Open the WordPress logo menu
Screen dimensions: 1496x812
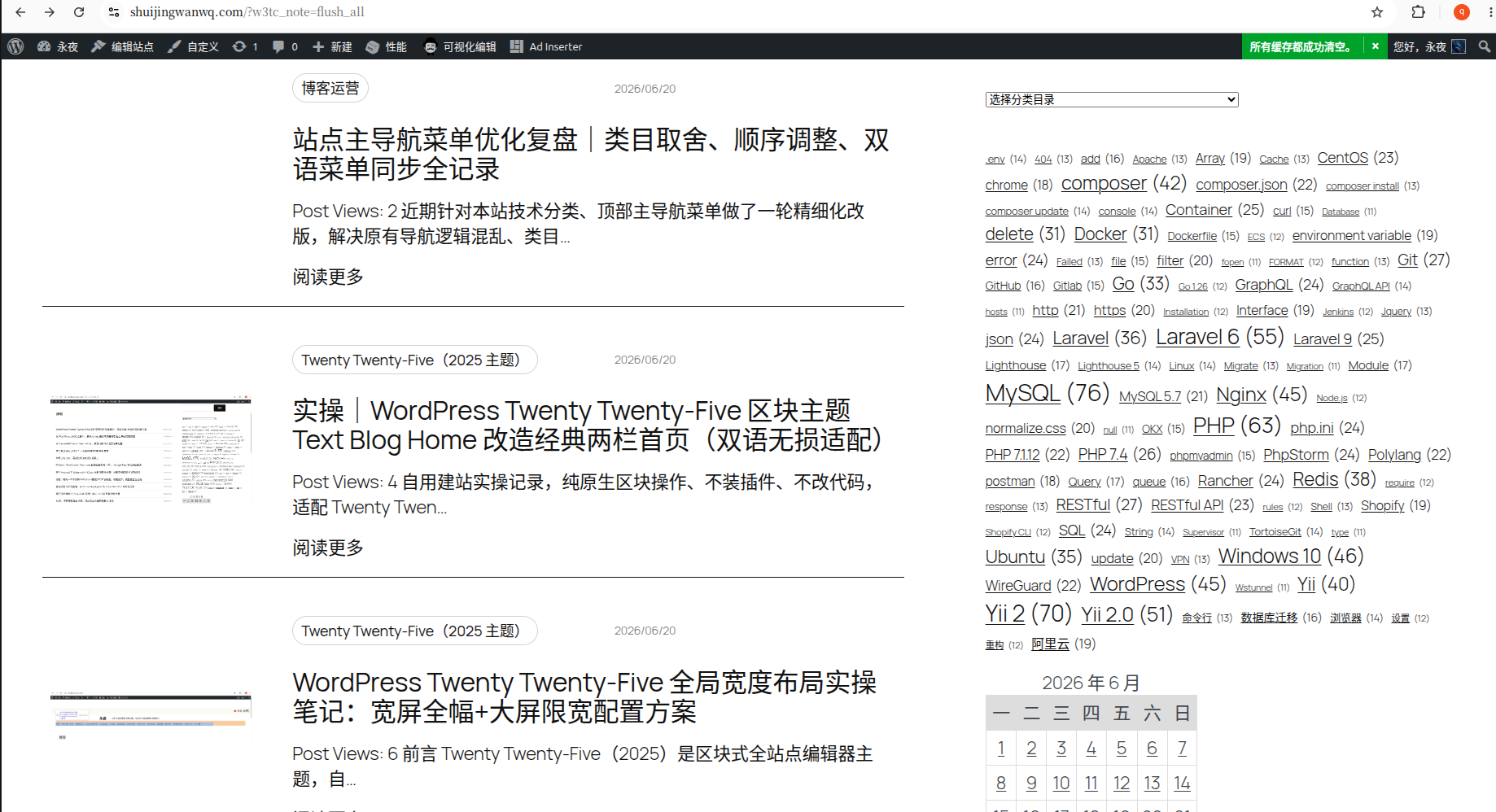(15, 46)
